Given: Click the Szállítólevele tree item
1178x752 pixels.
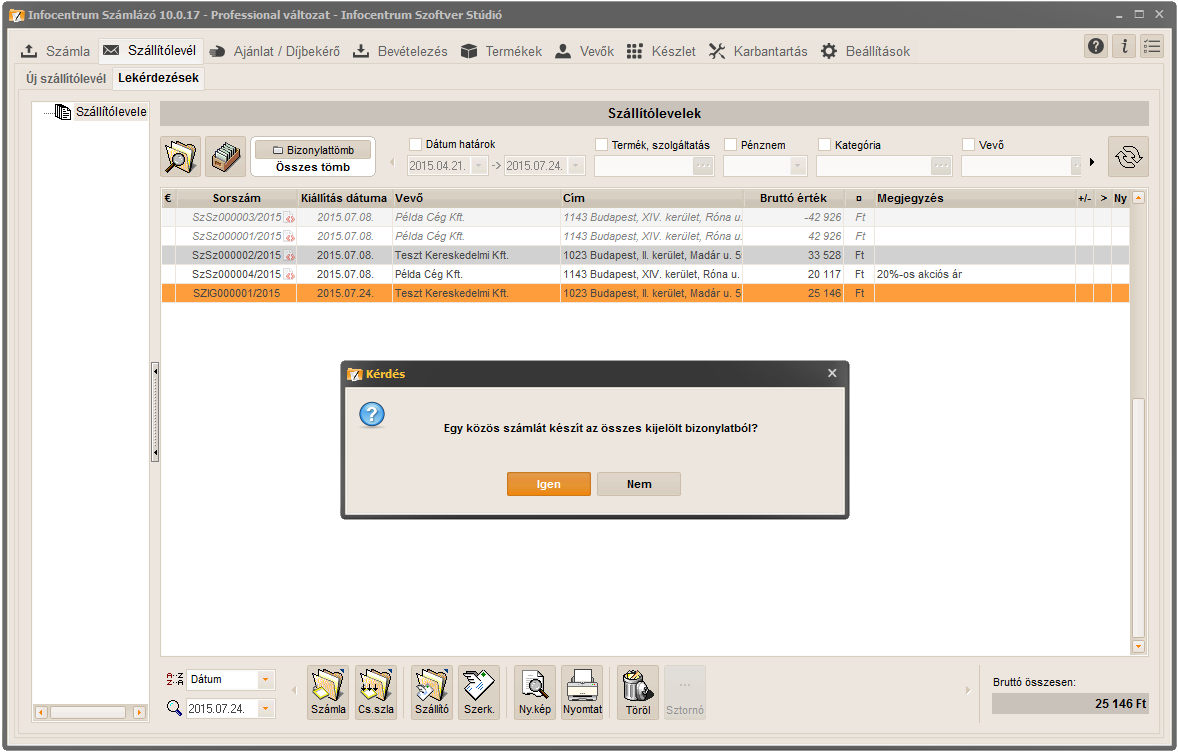Looking at the screenshot, I should pyautogui.click(x=110, y=111).
